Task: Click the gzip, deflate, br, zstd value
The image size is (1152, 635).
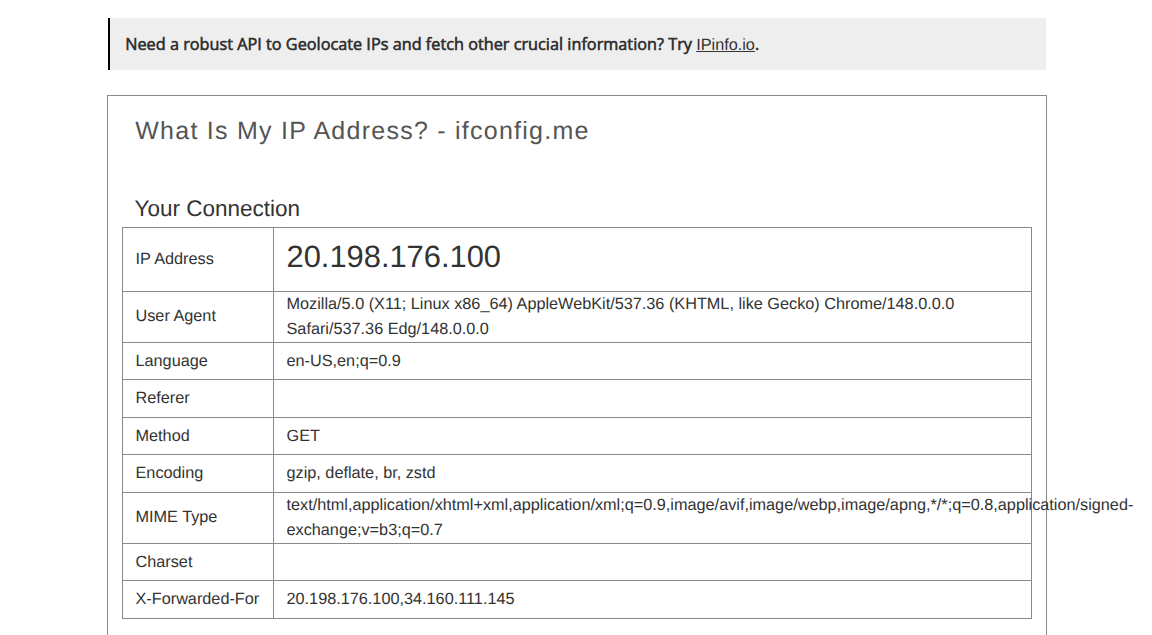Action: [361, 473]
